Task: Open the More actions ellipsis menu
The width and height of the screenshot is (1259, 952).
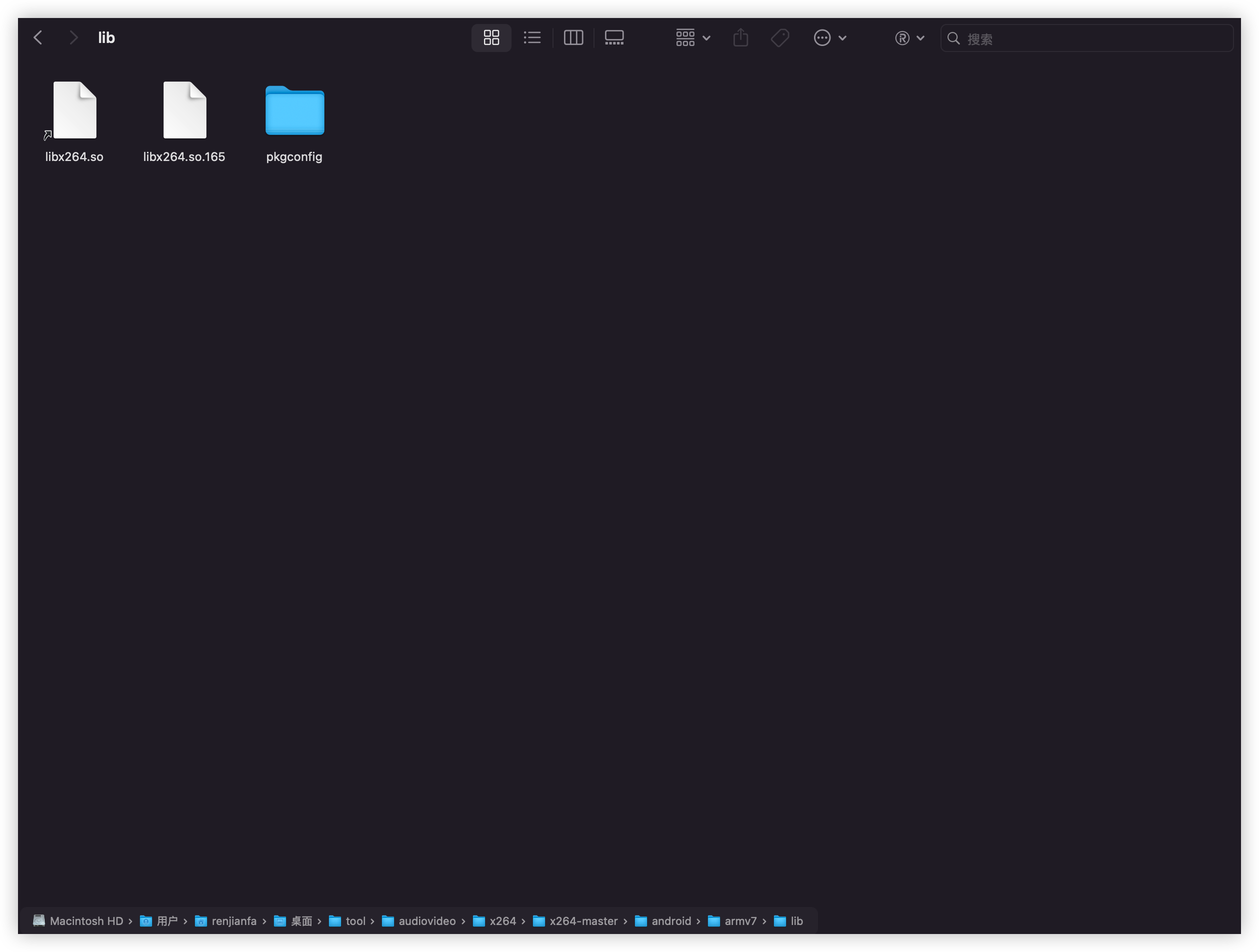Action: pos(829,38)
